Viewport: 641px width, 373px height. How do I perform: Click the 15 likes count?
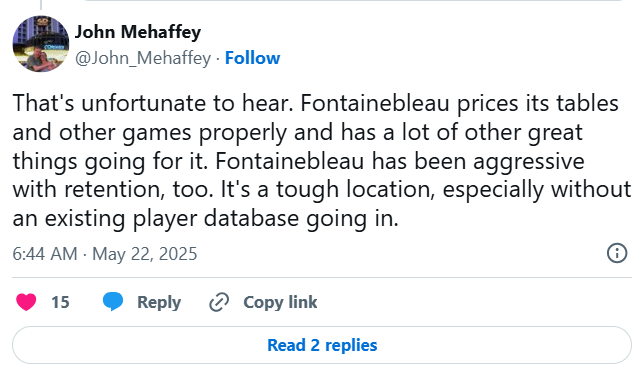pyautogui.click(x=60, y=302)
